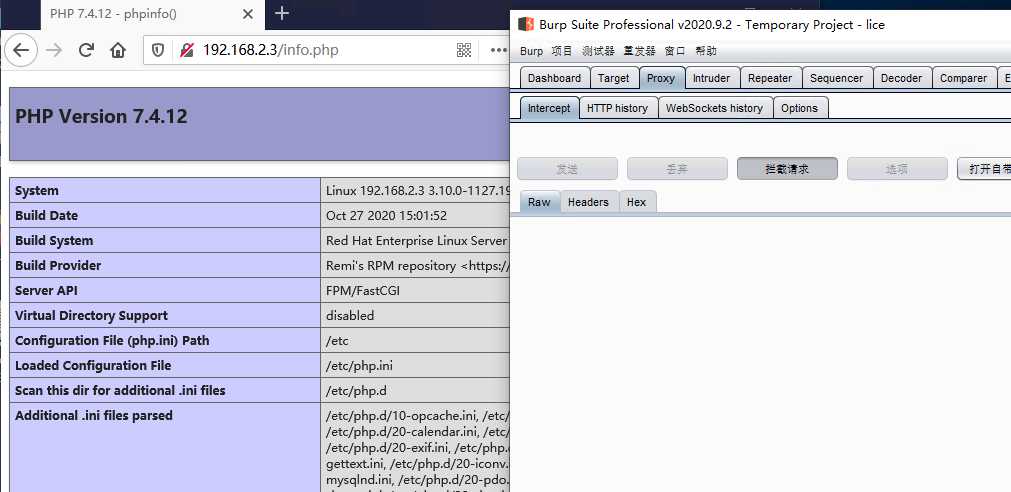Image resolution: width=1011 pixels, height=492 pixels.
Task: Click the Server API row label
Action: tap(46, 291)
